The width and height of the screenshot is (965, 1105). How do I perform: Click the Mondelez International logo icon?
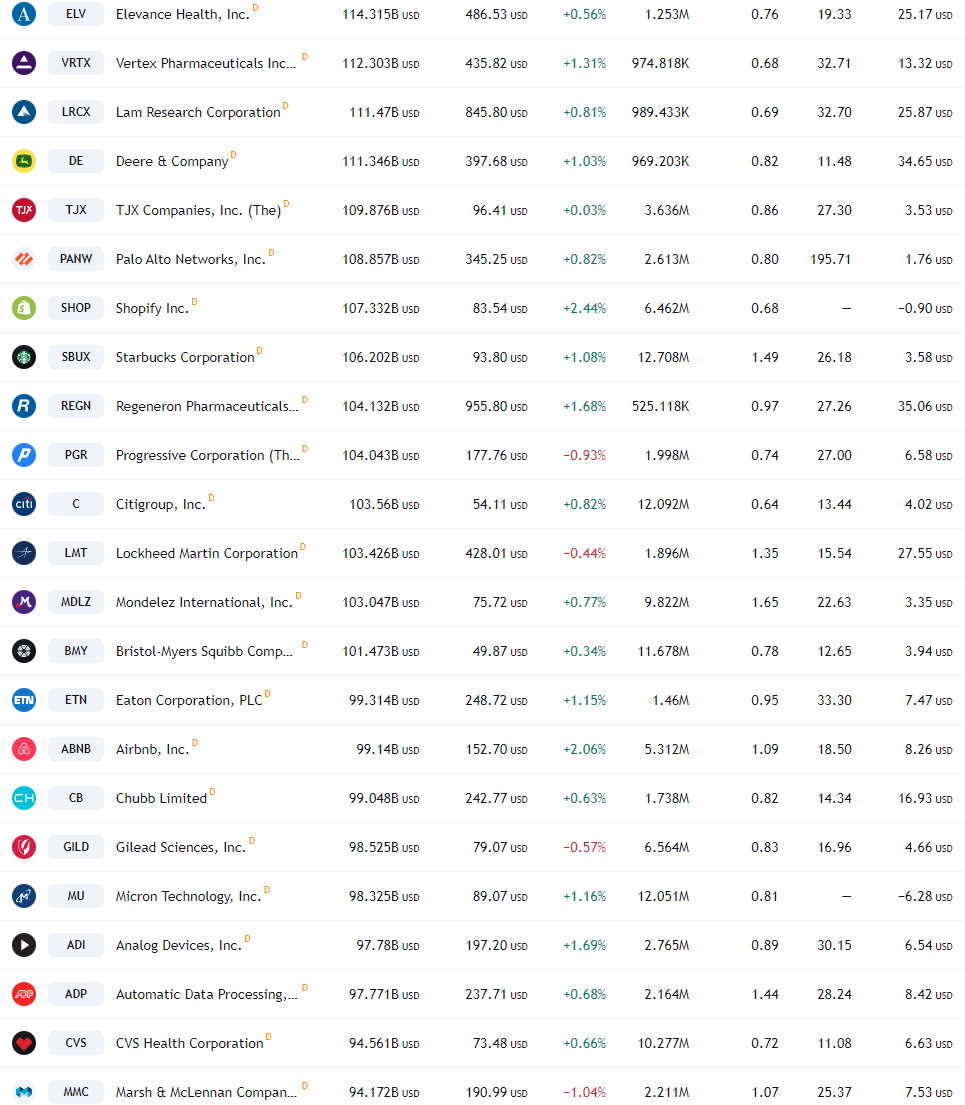click(x=24, y=602)
